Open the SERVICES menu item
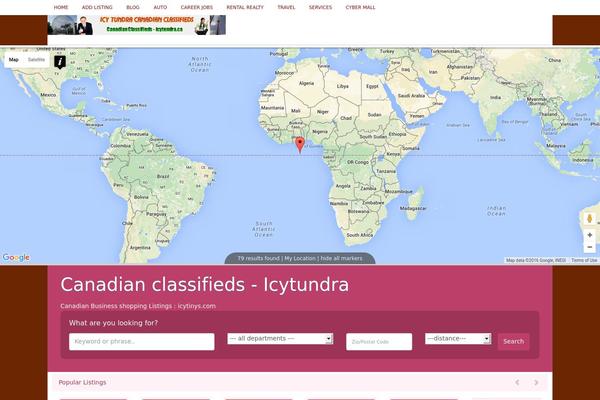This screenshot has height=400, width=600. click(x=320, y=7)
